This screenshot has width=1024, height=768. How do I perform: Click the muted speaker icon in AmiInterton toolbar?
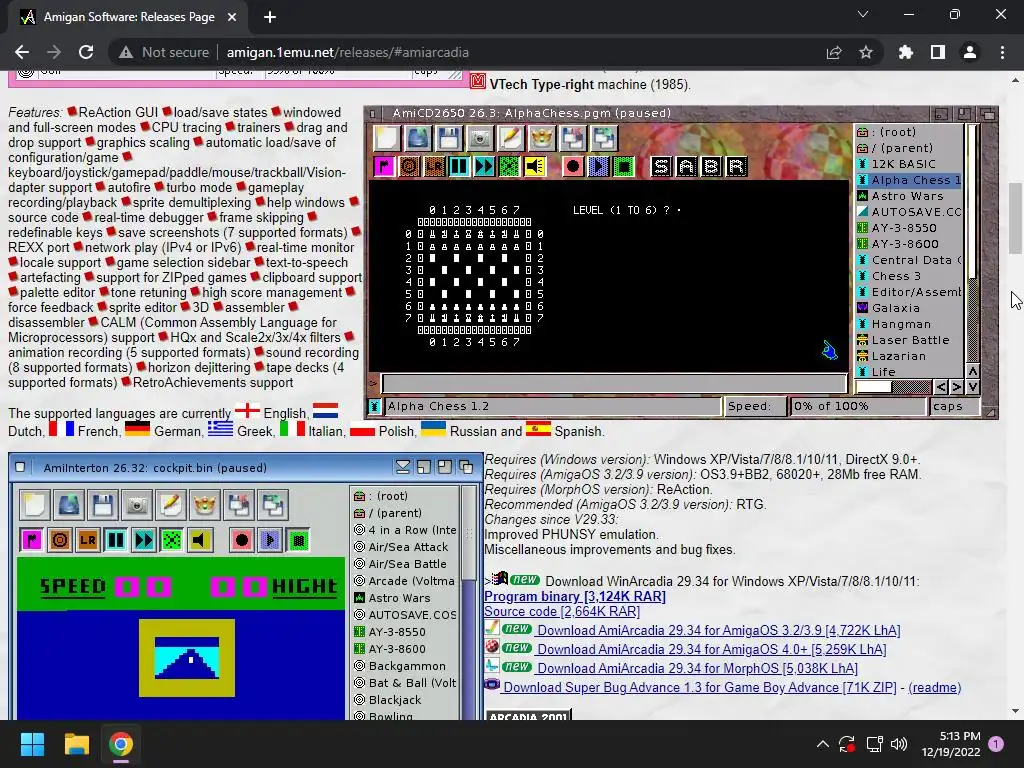(x=200, y=540)
